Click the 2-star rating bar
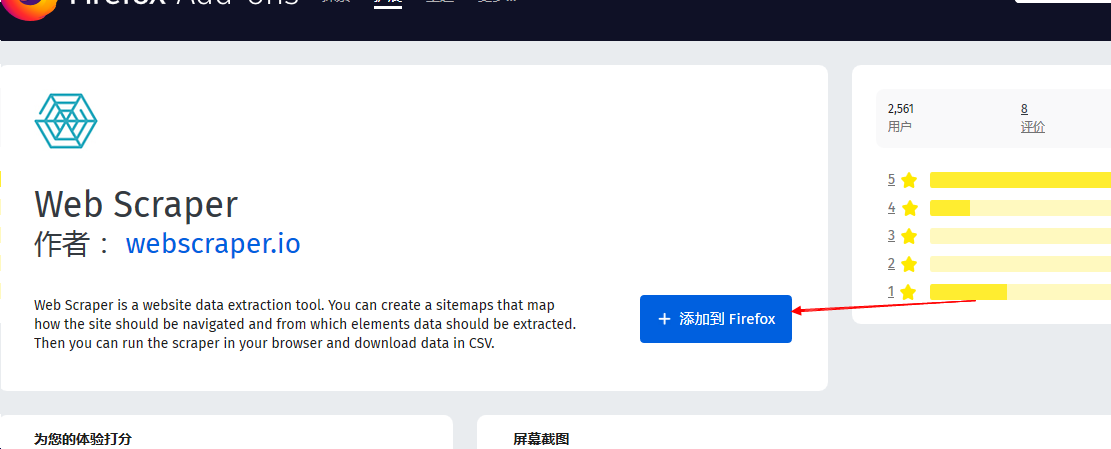 click(x=1020, y=263)
